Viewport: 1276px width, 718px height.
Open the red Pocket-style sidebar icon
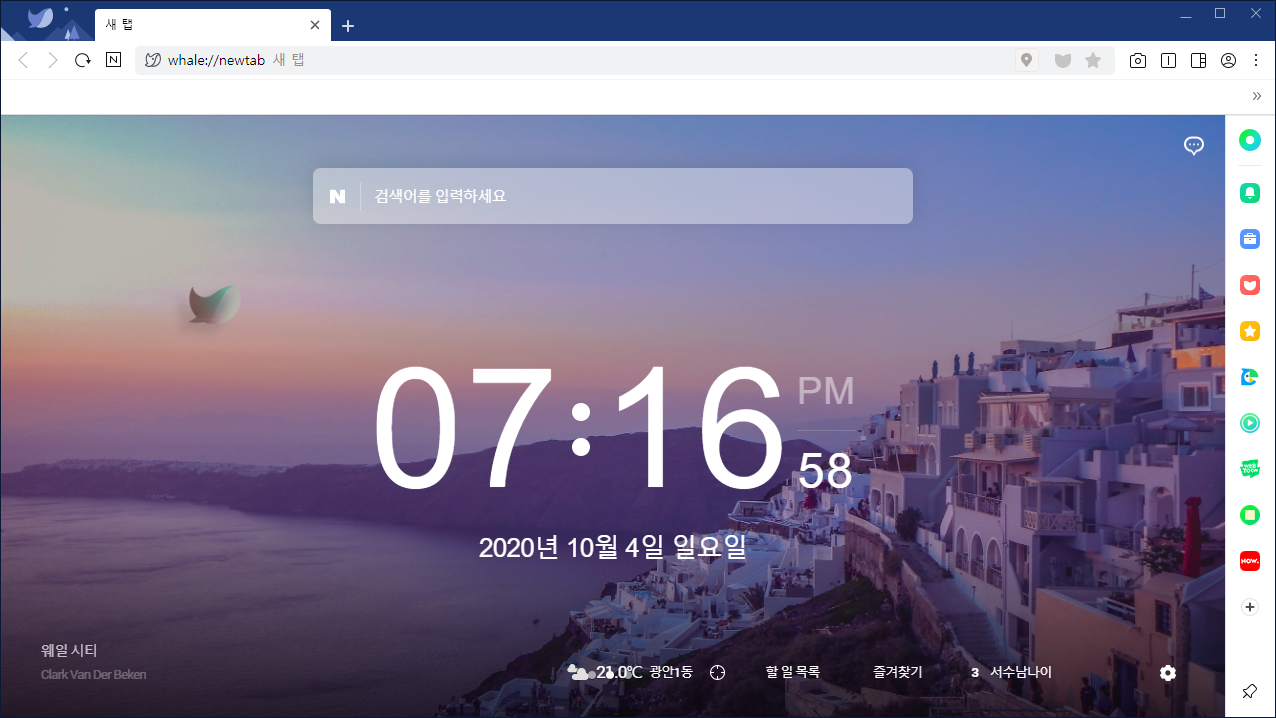[x=1250, y=285]
